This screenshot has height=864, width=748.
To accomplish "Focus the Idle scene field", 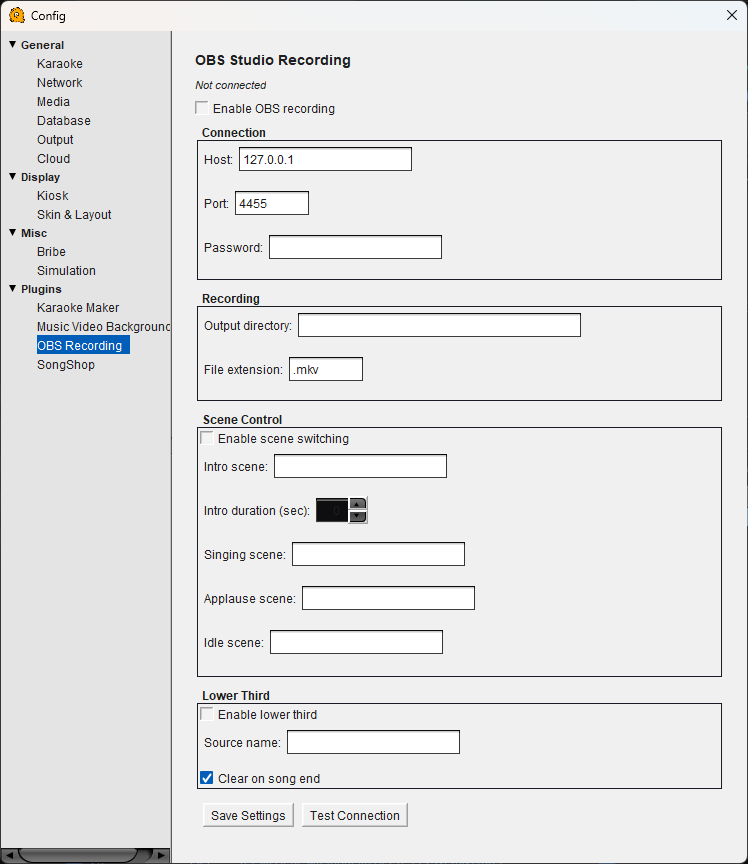I will point(356,642).
